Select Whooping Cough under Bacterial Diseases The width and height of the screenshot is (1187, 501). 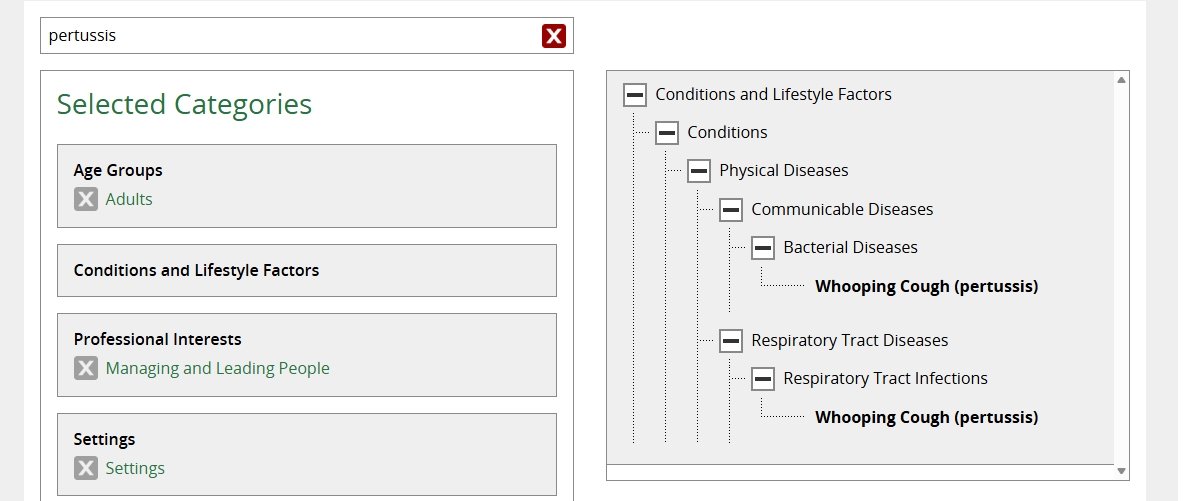click(926, 287)
